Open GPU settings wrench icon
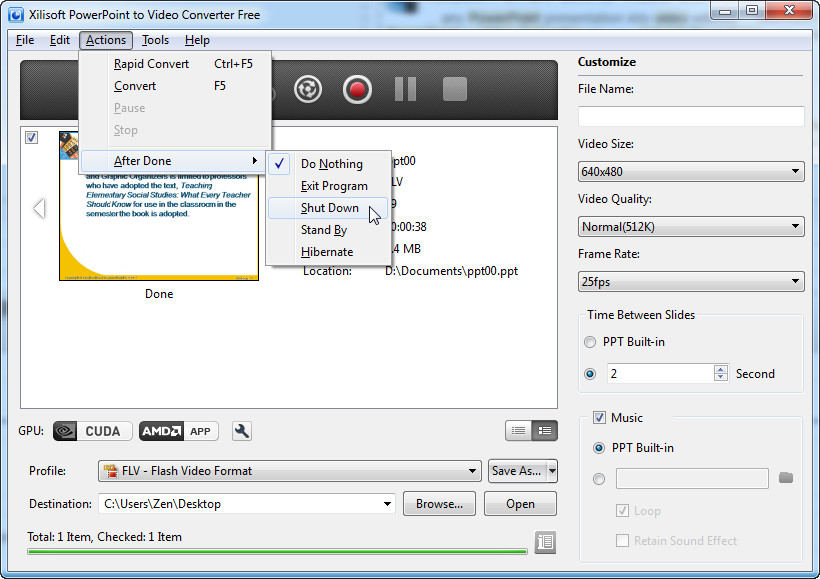Screen dimensions: 820x579 [242, 431]
